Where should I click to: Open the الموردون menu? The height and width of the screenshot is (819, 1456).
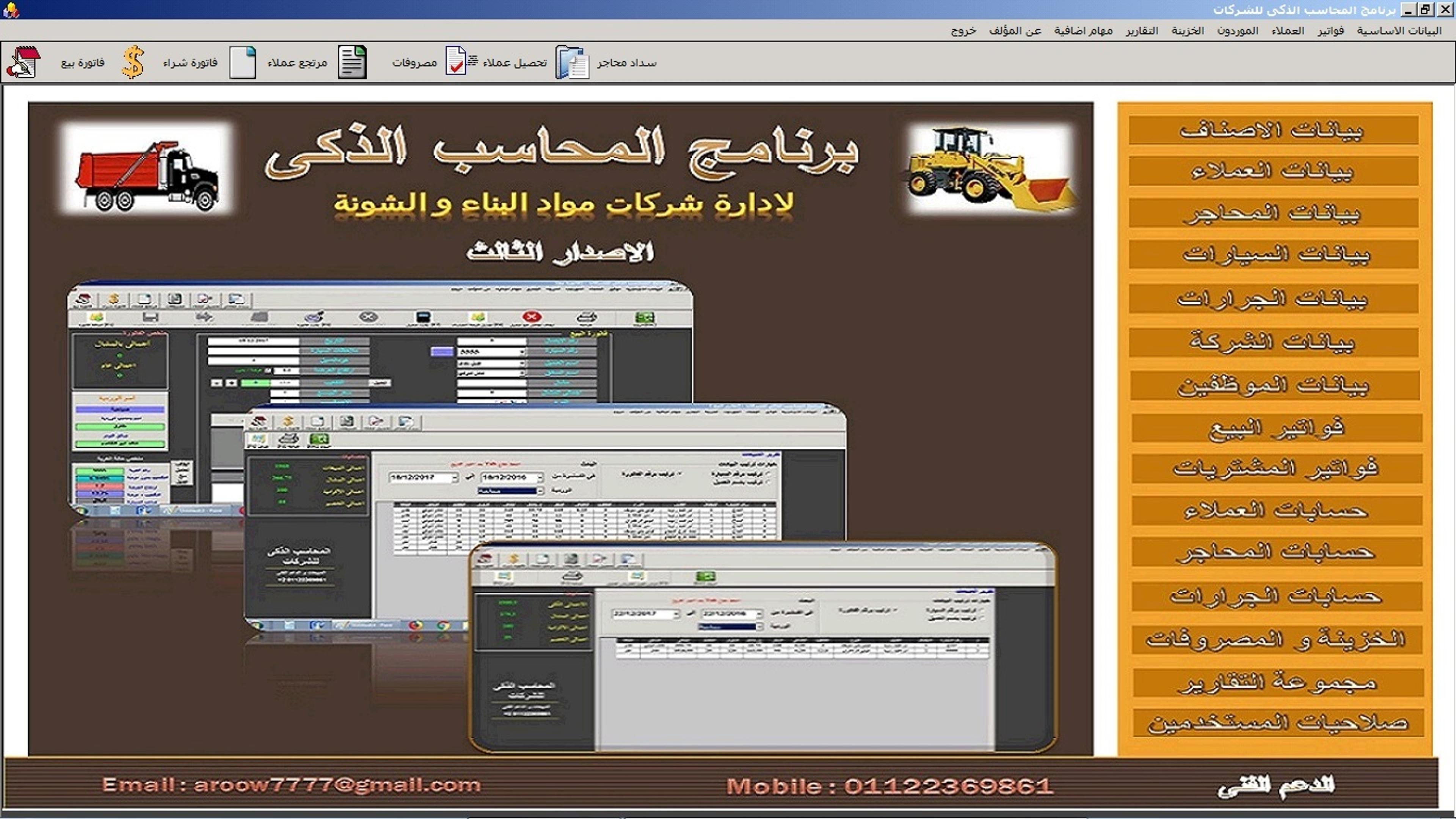point(1237,31)
